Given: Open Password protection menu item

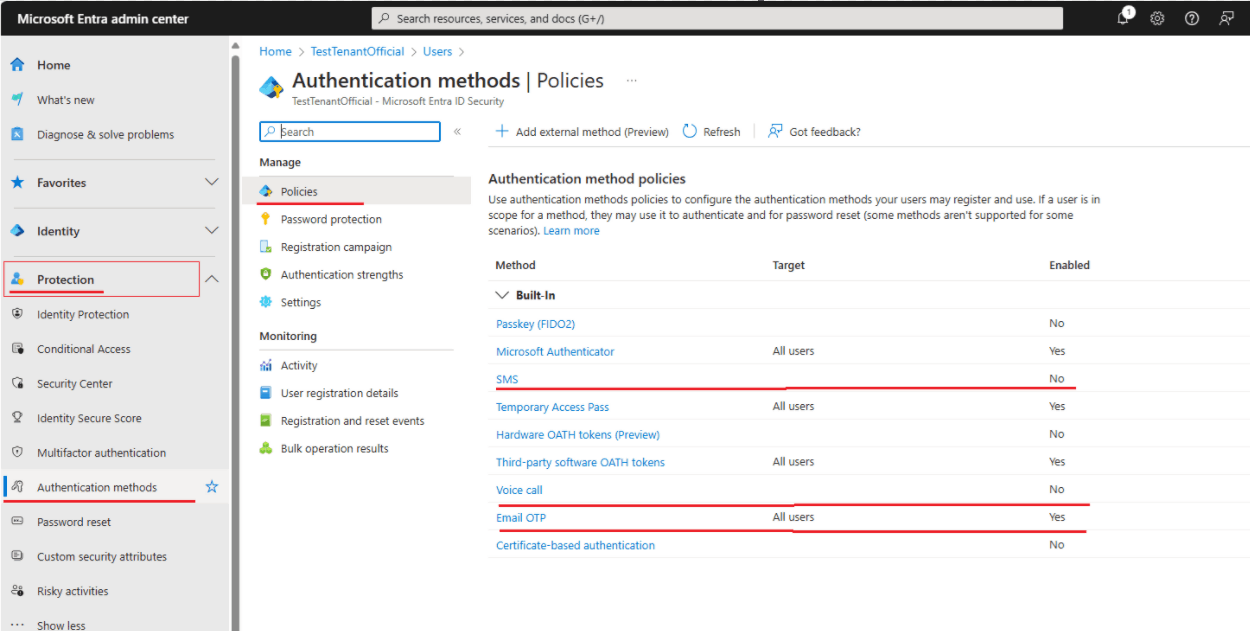Looking at the screenshot, I should tap(331, 219).
